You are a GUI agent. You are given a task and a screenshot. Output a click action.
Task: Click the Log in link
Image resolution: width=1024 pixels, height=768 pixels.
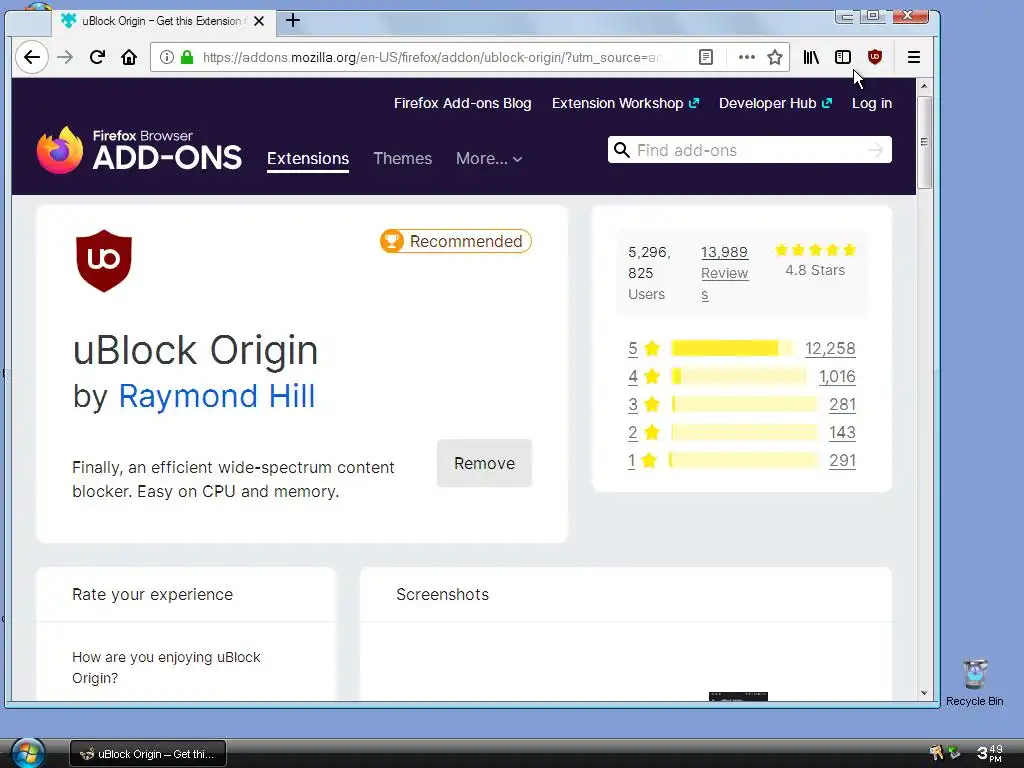(872, 103)
